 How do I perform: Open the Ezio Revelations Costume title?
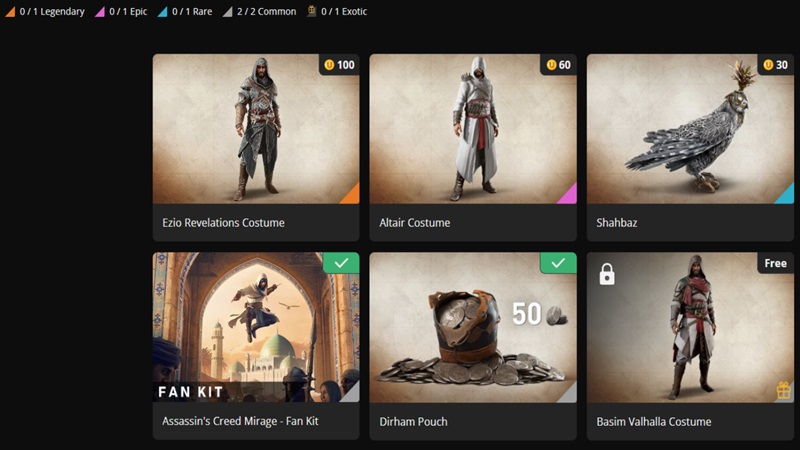[x=223, y=223]
